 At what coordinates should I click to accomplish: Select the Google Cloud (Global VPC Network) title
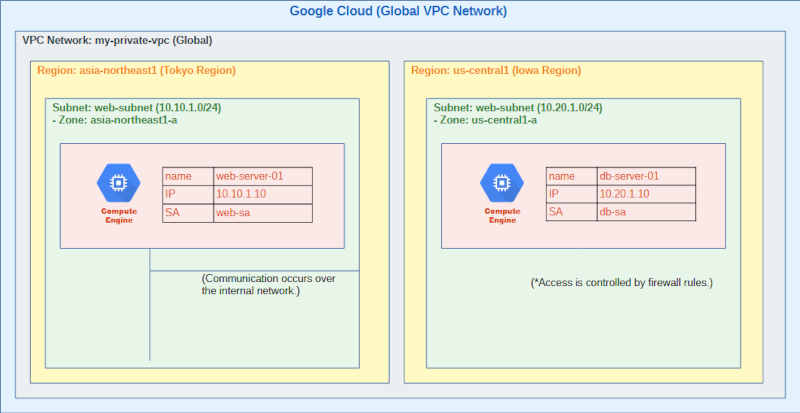point(398,11)
